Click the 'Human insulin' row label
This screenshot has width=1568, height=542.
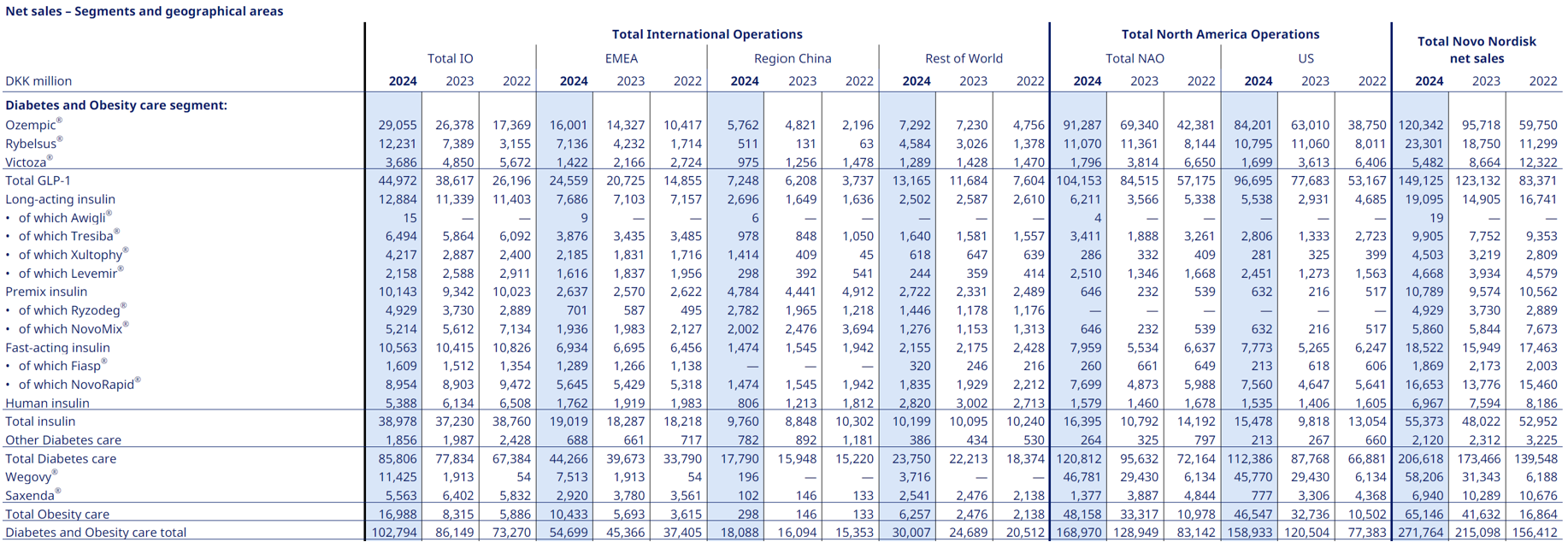48,403
